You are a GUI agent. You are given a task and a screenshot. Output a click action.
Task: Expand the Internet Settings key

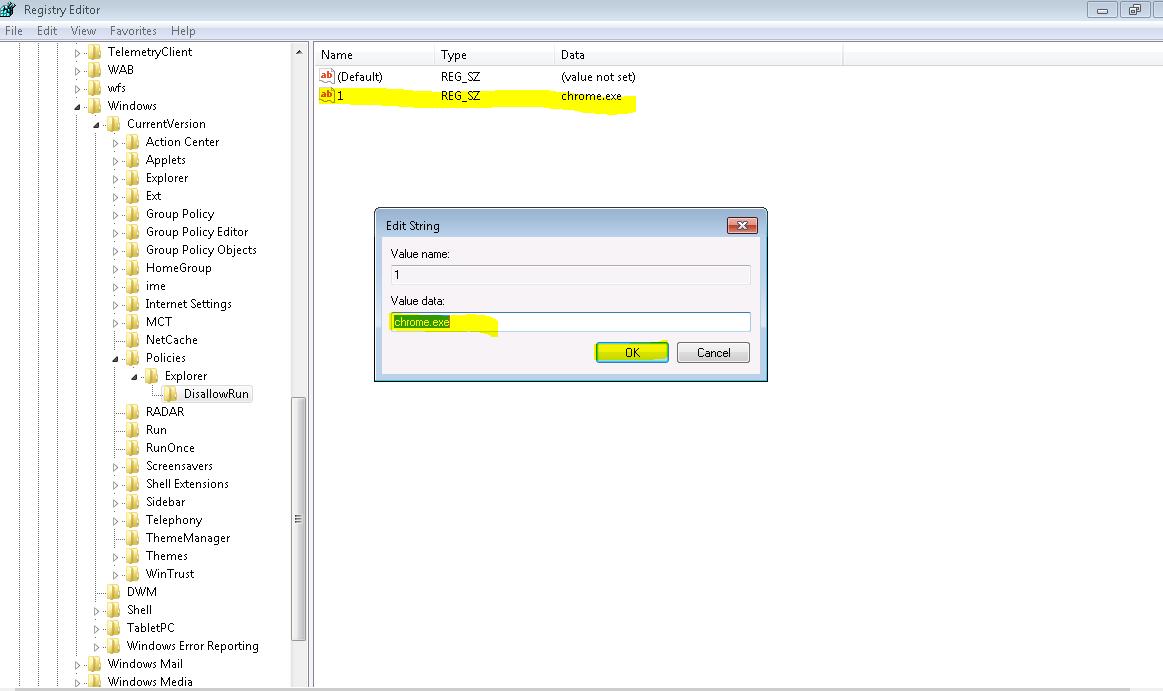click(x=115, y=305)
